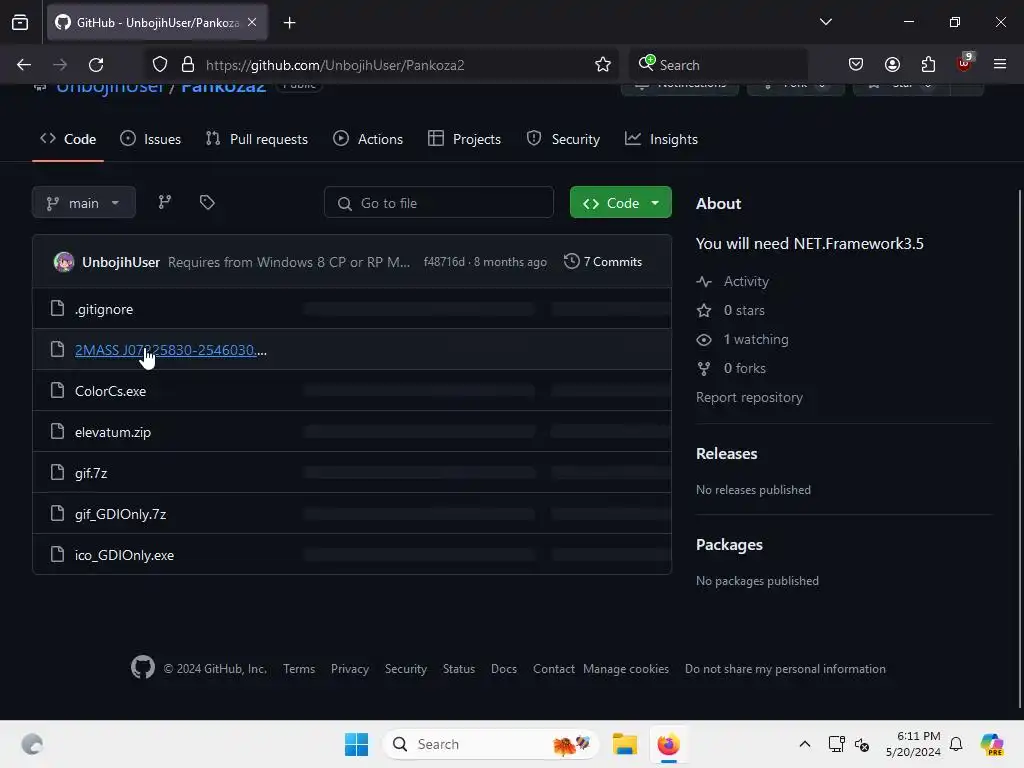
Task: Click the file icon beside gif.7z
Action: 57,472
